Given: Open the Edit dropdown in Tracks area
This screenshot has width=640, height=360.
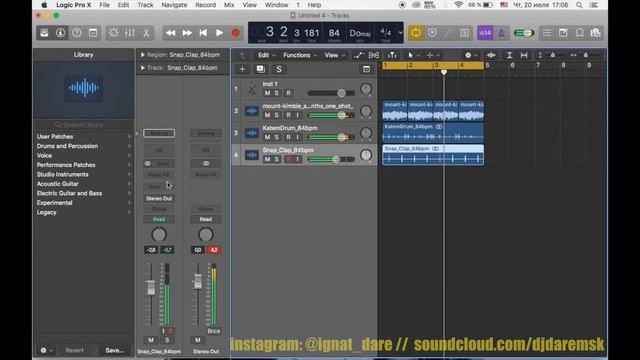Looking at the screenshot, I should pos(266,55).
